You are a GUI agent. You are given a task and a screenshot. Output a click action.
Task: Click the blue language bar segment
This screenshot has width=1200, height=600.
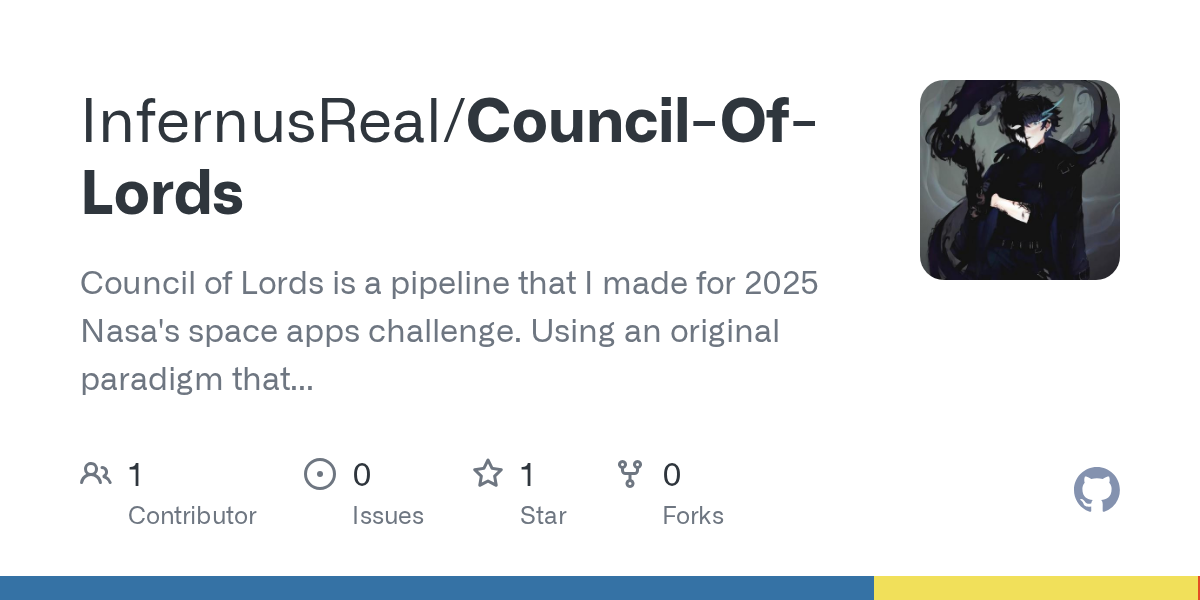point(436,588)
